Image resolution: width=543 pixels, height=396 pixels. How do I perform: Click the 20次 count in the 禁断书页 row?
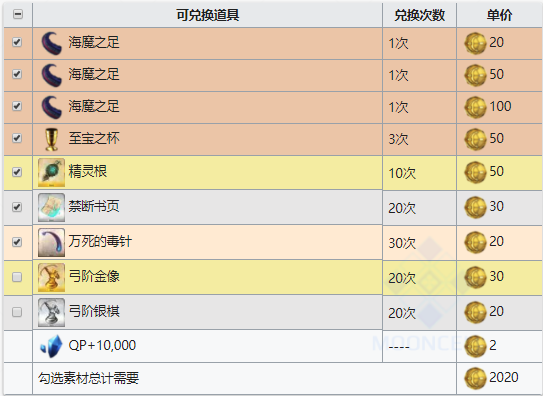pyautogui.click(x=402, y=208)
